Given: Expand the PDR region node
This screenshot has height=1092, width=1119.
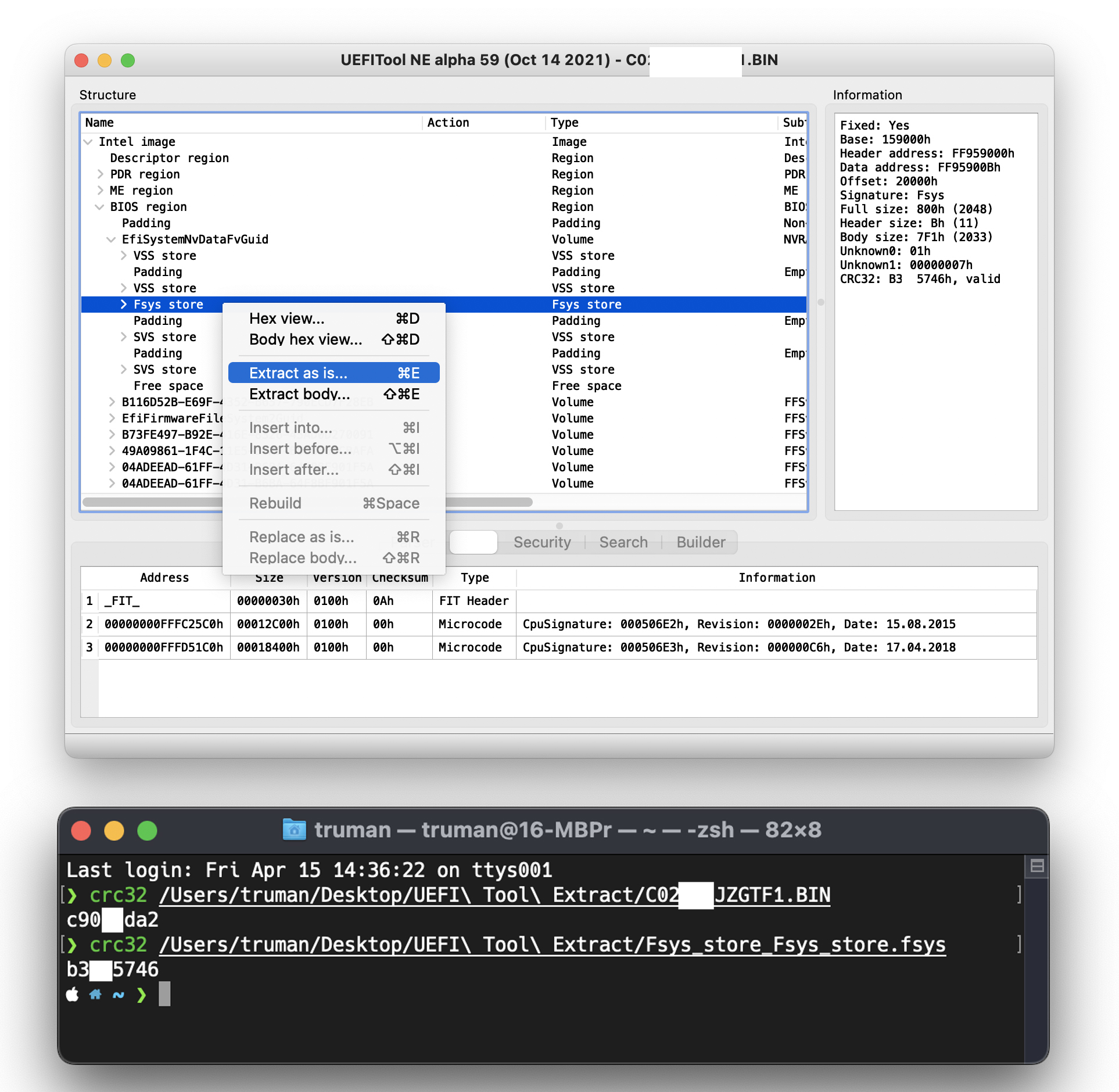Looking at the screenshot, I should pos(101,174).
